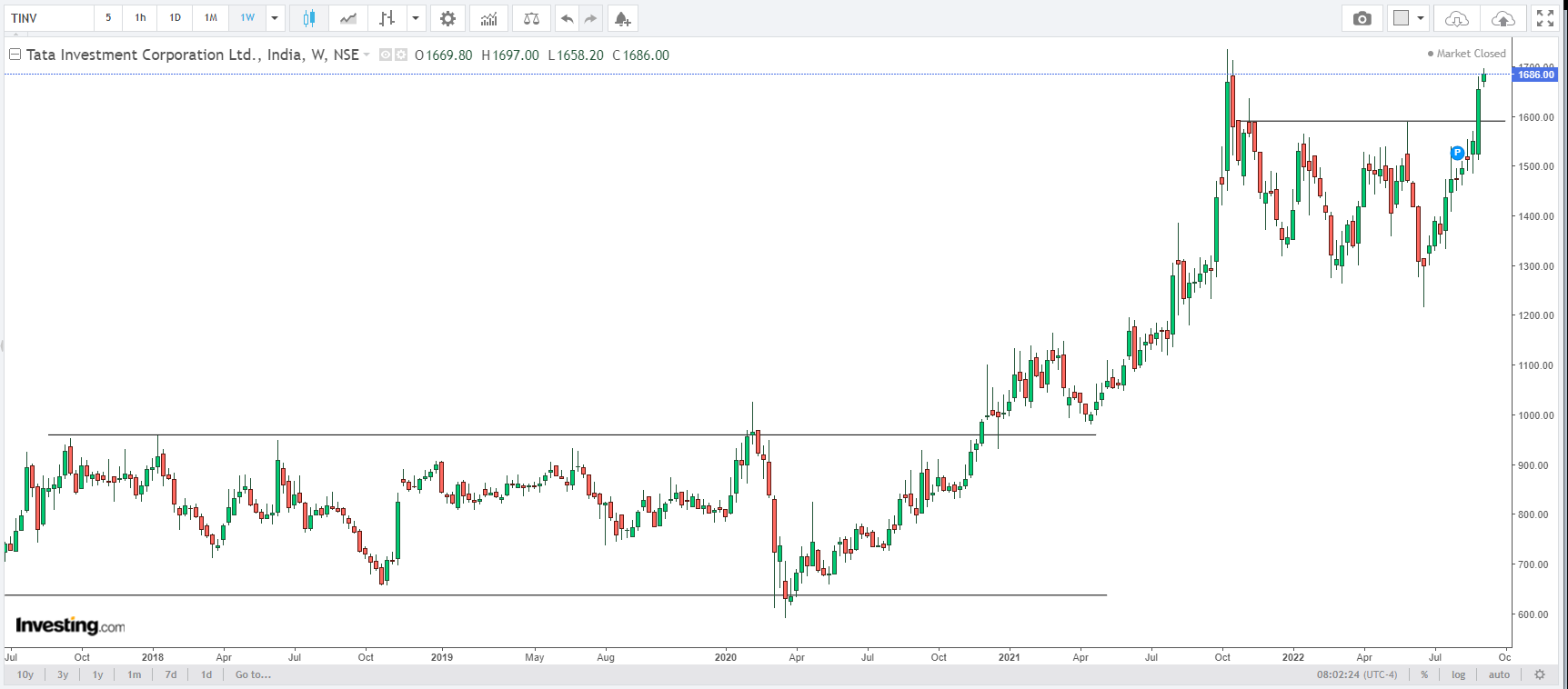The width and height of the screenshot is (1568, 689).
Task: Select the candlestick chart type icon
Action: pos(309,18)
